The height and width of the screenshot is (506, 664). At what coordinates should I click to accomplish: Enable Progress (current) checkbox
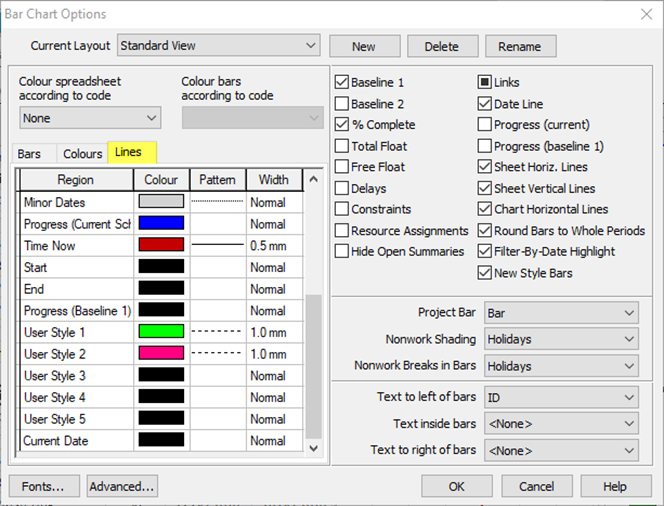484,124
